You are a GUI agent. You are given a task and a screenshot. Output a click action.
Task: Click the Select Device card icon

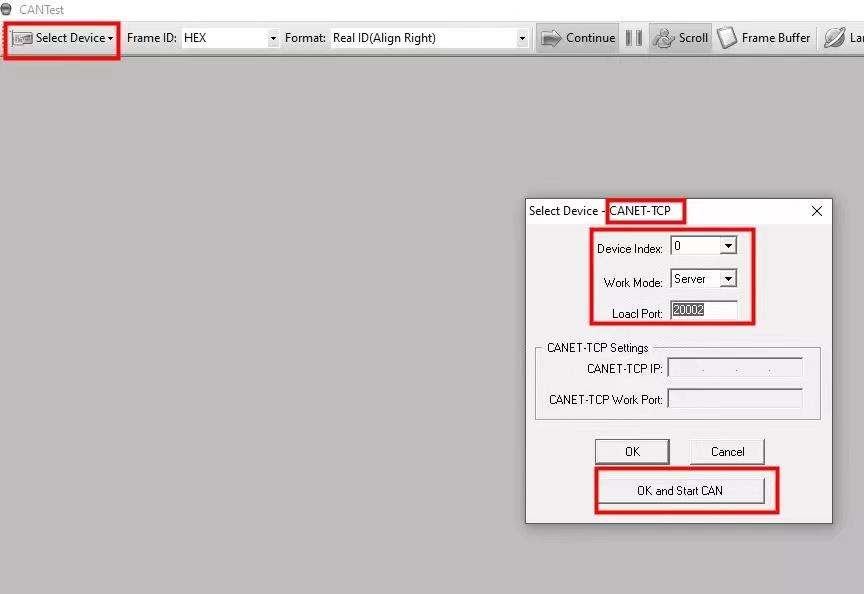[x=22, y=39]
